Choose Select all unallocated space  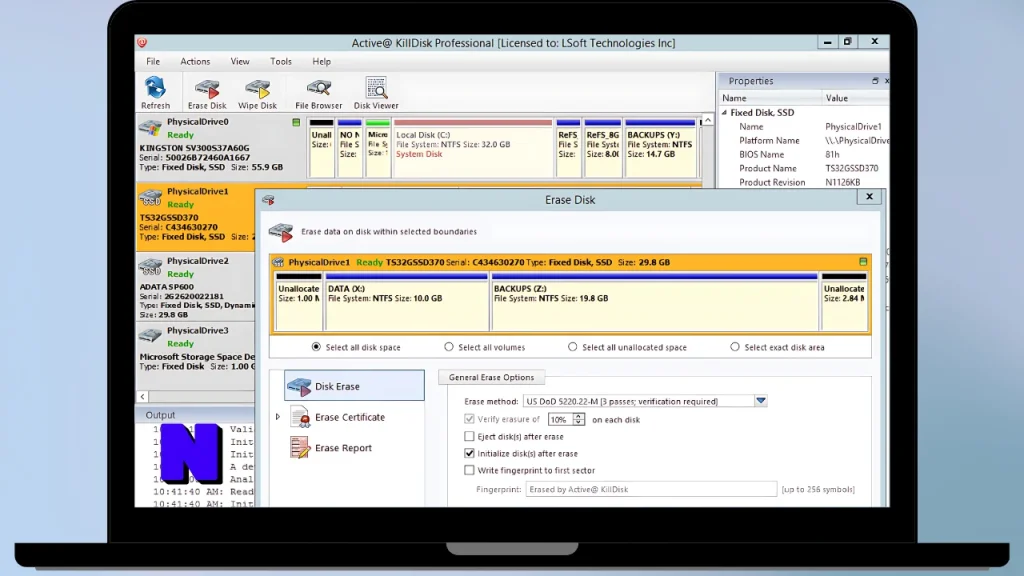[x=573, y=347]
